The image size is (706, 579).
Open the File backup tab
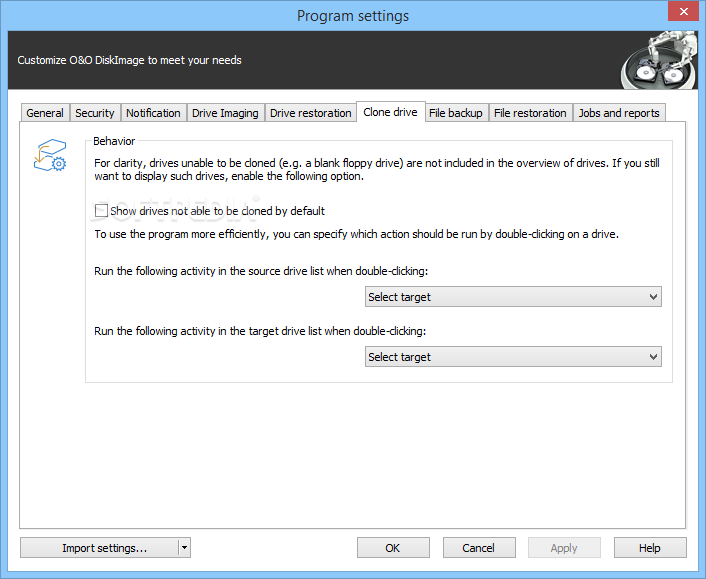456,113
